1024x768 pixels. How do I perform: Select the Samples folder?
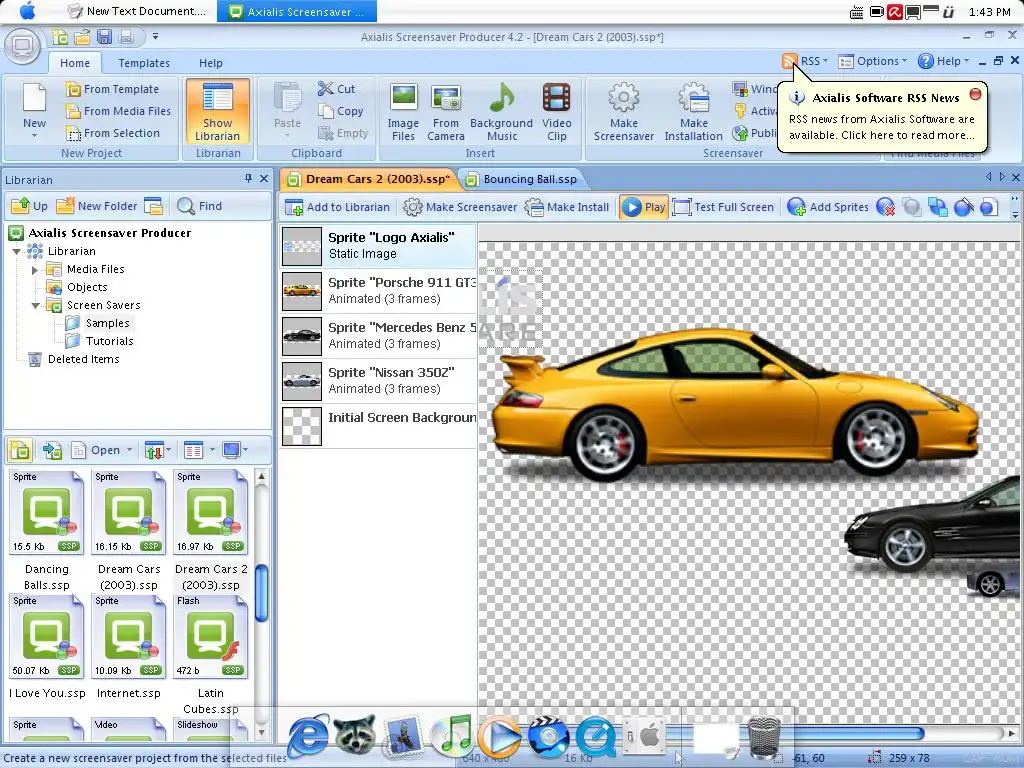coord(97,323)
